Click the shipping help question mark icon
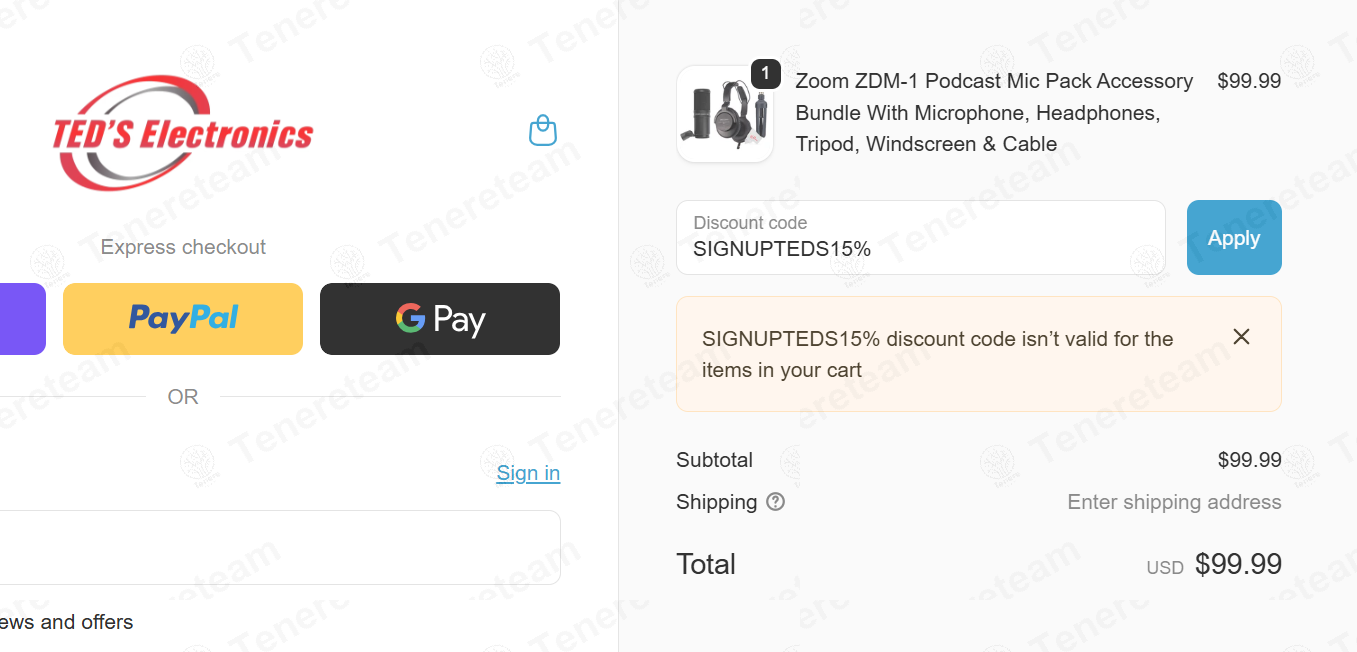 coord(775,502)
